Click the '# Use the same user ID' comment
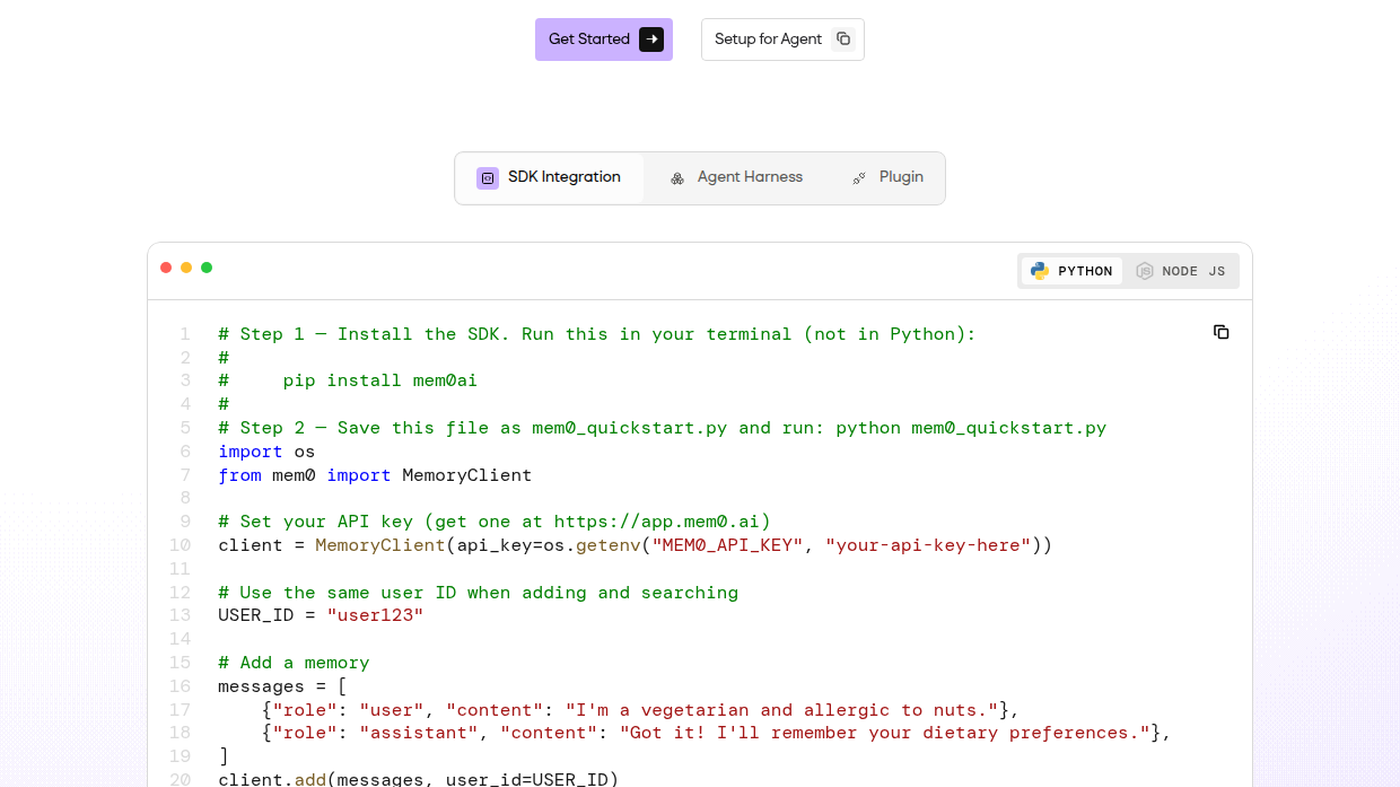 (478, 592)
